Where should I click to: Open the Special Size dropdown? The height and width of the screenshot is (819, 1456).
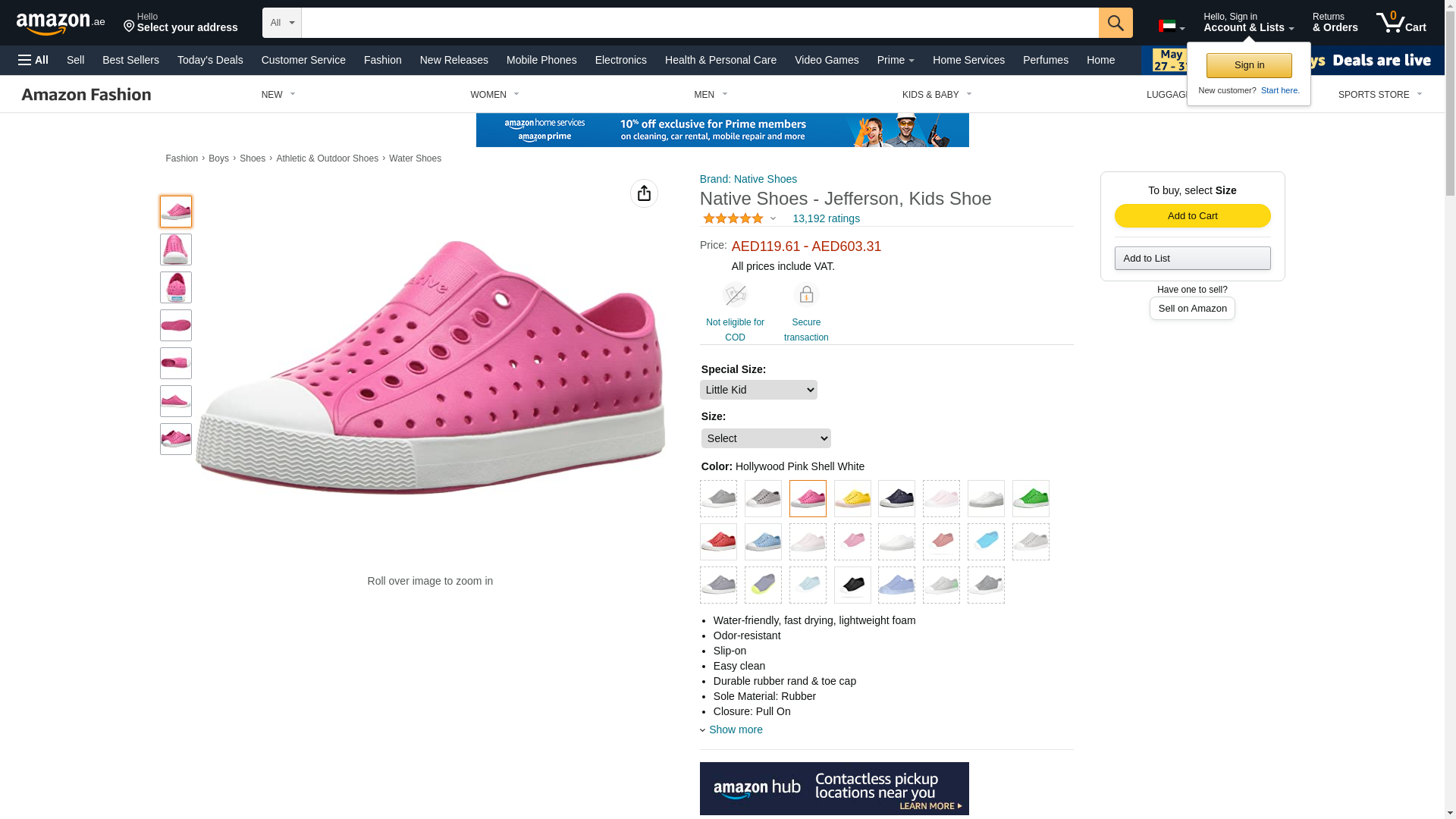[x=758, y=390]
